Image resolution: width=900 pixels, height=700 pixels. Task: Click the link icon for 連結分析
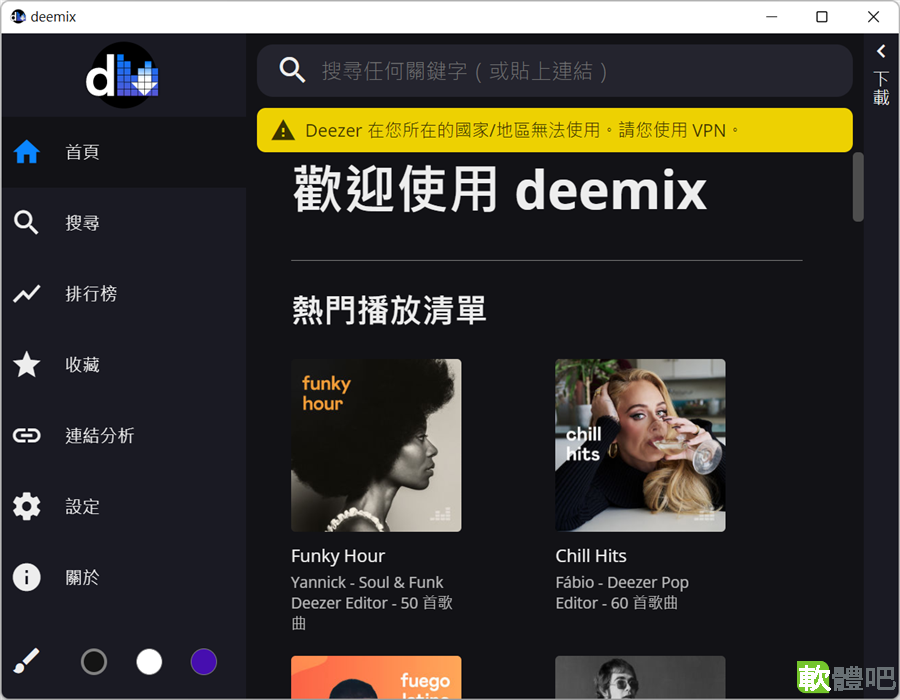pos(26,435)
